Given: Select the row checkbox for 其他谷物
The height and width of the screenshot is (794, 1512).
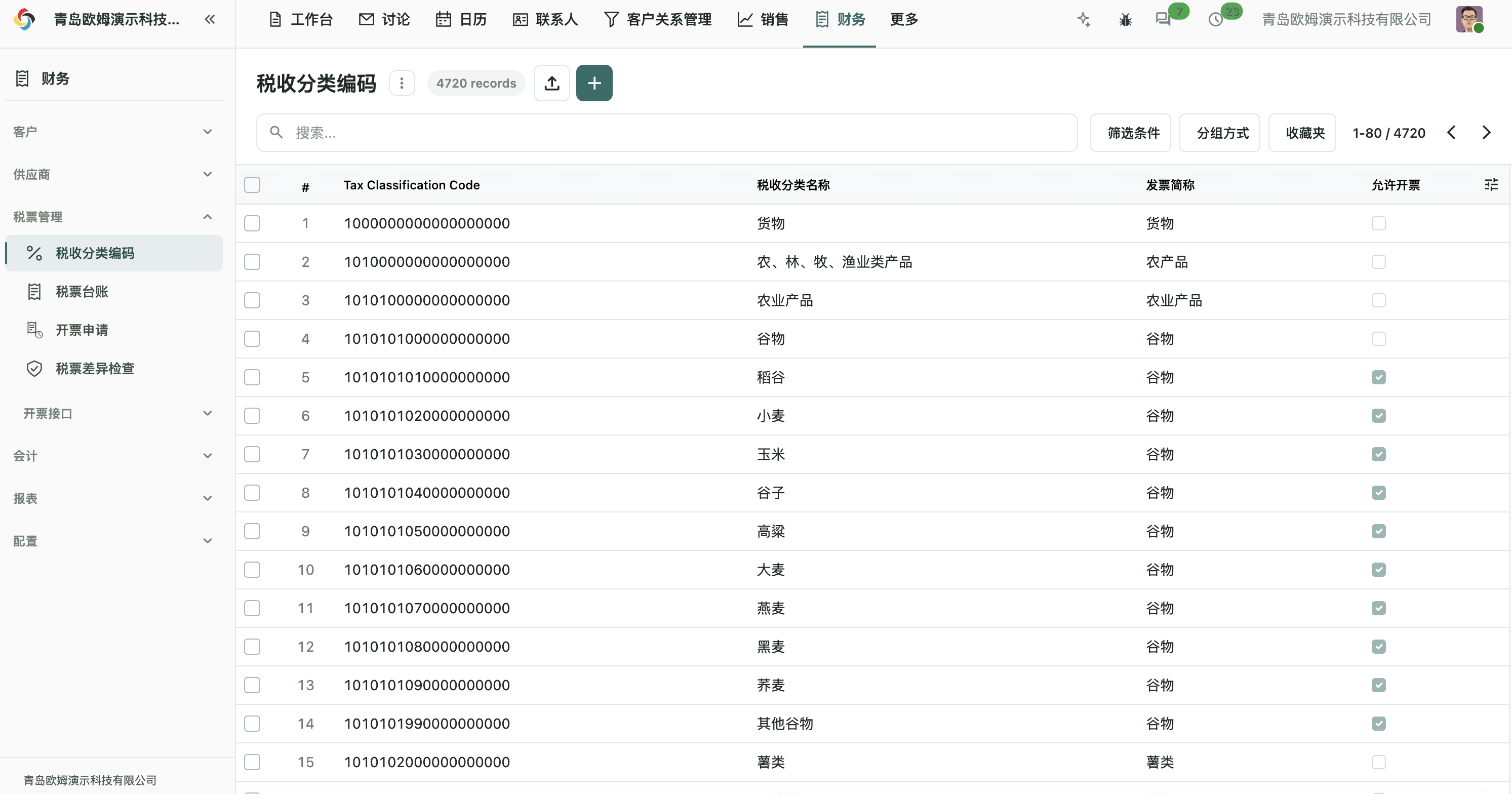Looking at the screenshot, I should tap(252, 724).
